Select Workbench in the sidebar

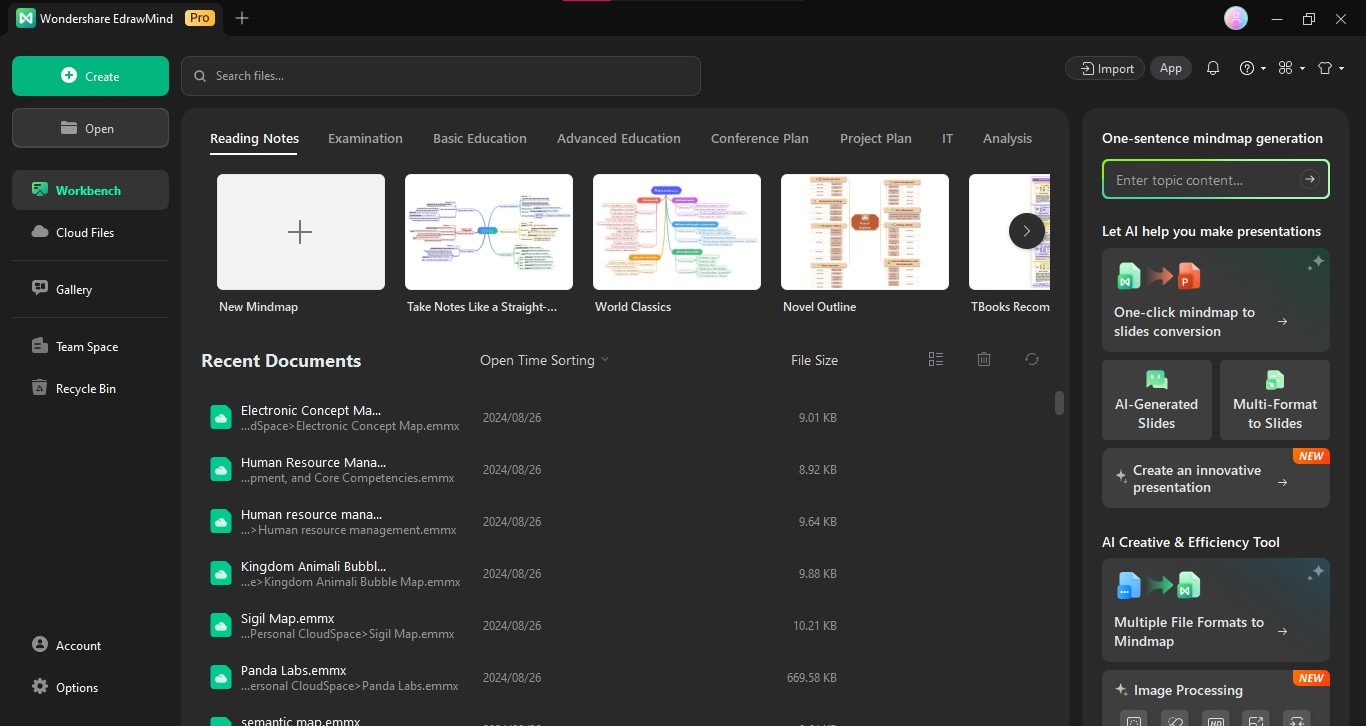tap(90, 190)
